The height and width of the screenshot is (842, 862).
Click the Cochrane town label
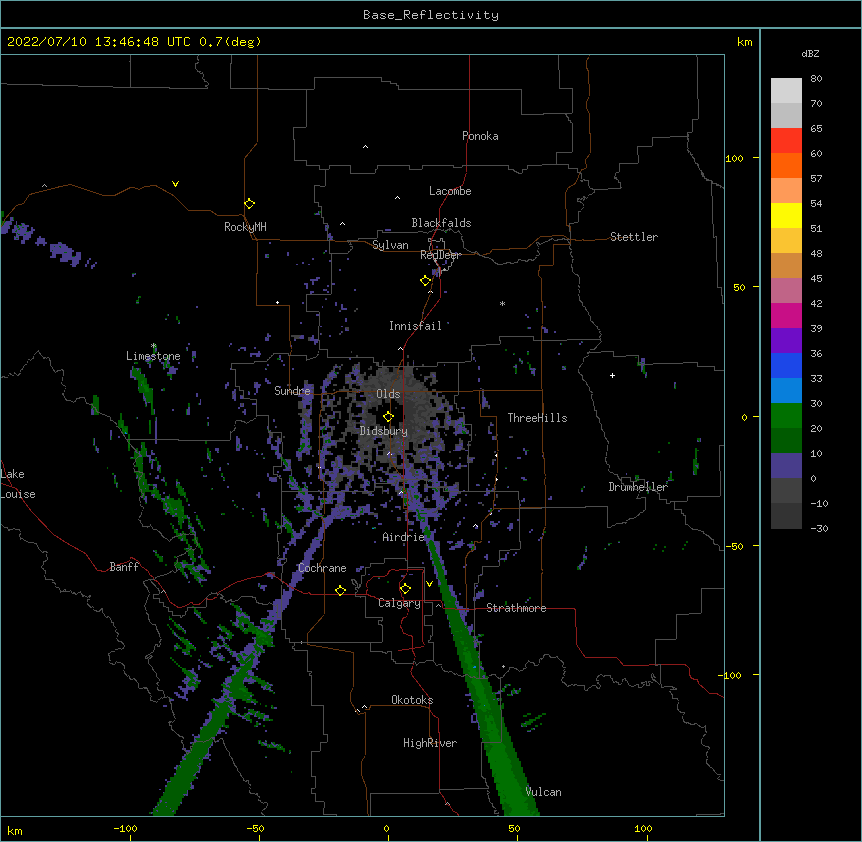pos(322,568)
